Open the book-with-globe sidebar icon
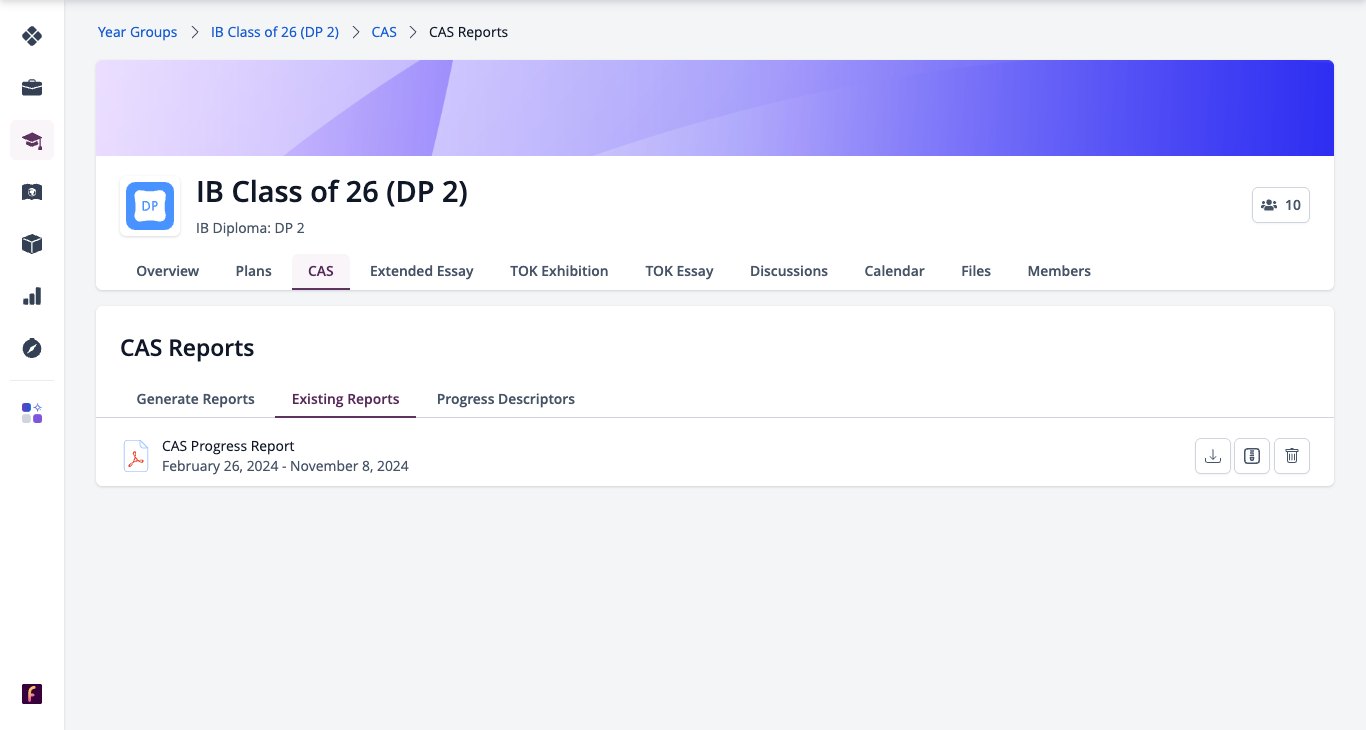 [x=32, y=192]
